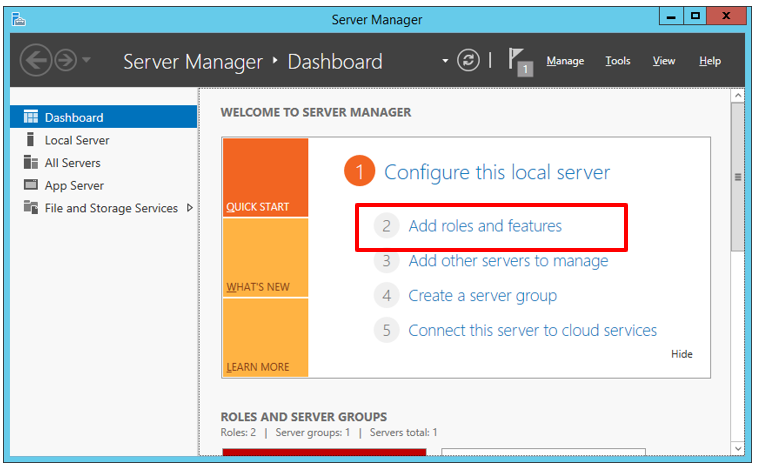
Task: Expand File and Storage Services arrow
Action: [x=190, y=208]
